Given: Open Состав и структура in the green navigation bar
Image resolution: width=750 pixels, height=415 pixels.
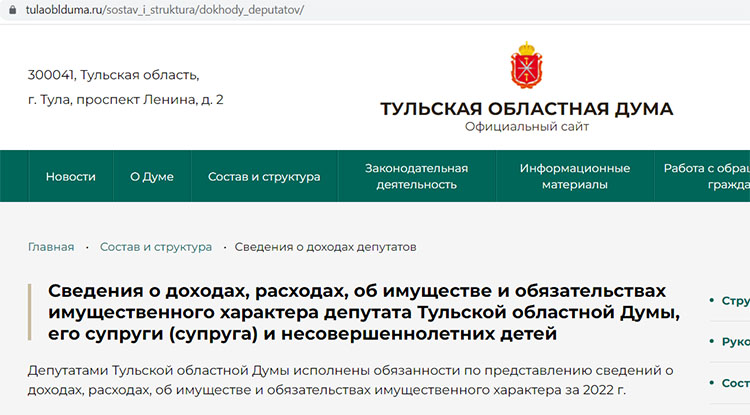Looking at the screenshot, I should pyautogui.click(x=264, y=177).
